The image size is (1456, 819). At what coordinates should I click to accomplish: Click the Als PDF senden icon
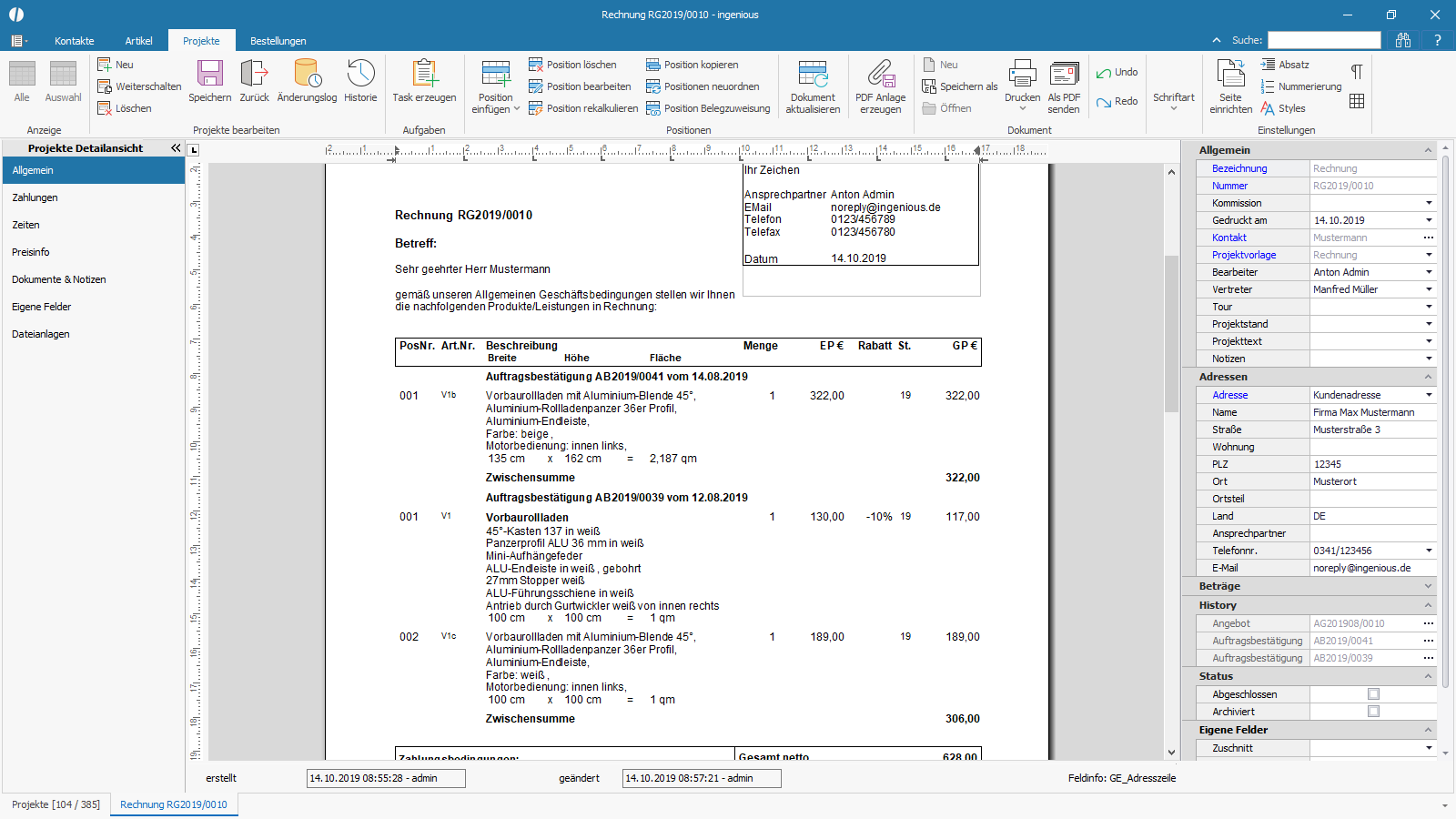point(1064,74)
